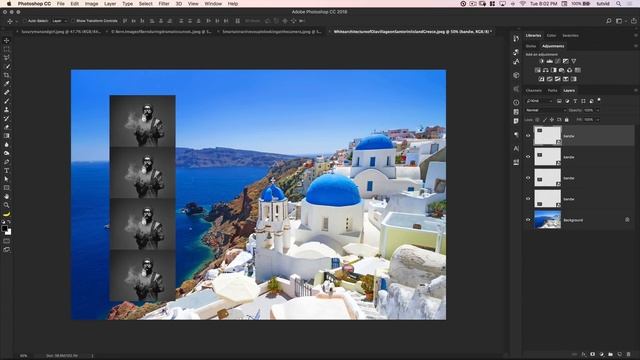Open the Opacity dropdown arrow
The height and width of the screenshot is (360, 640).
click(598, 110)
